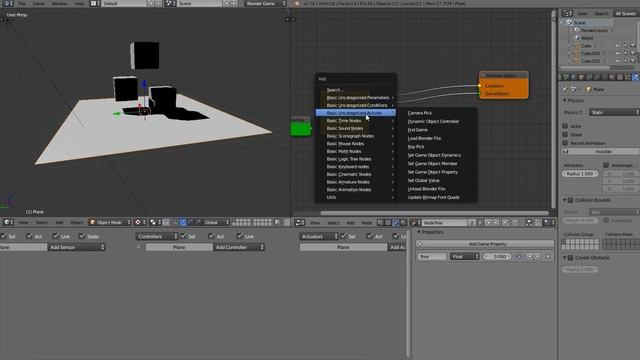The width and height of the screenshot is (640, 360).
Task: Select Set Game Object Property entry
Action: point(433,172)
